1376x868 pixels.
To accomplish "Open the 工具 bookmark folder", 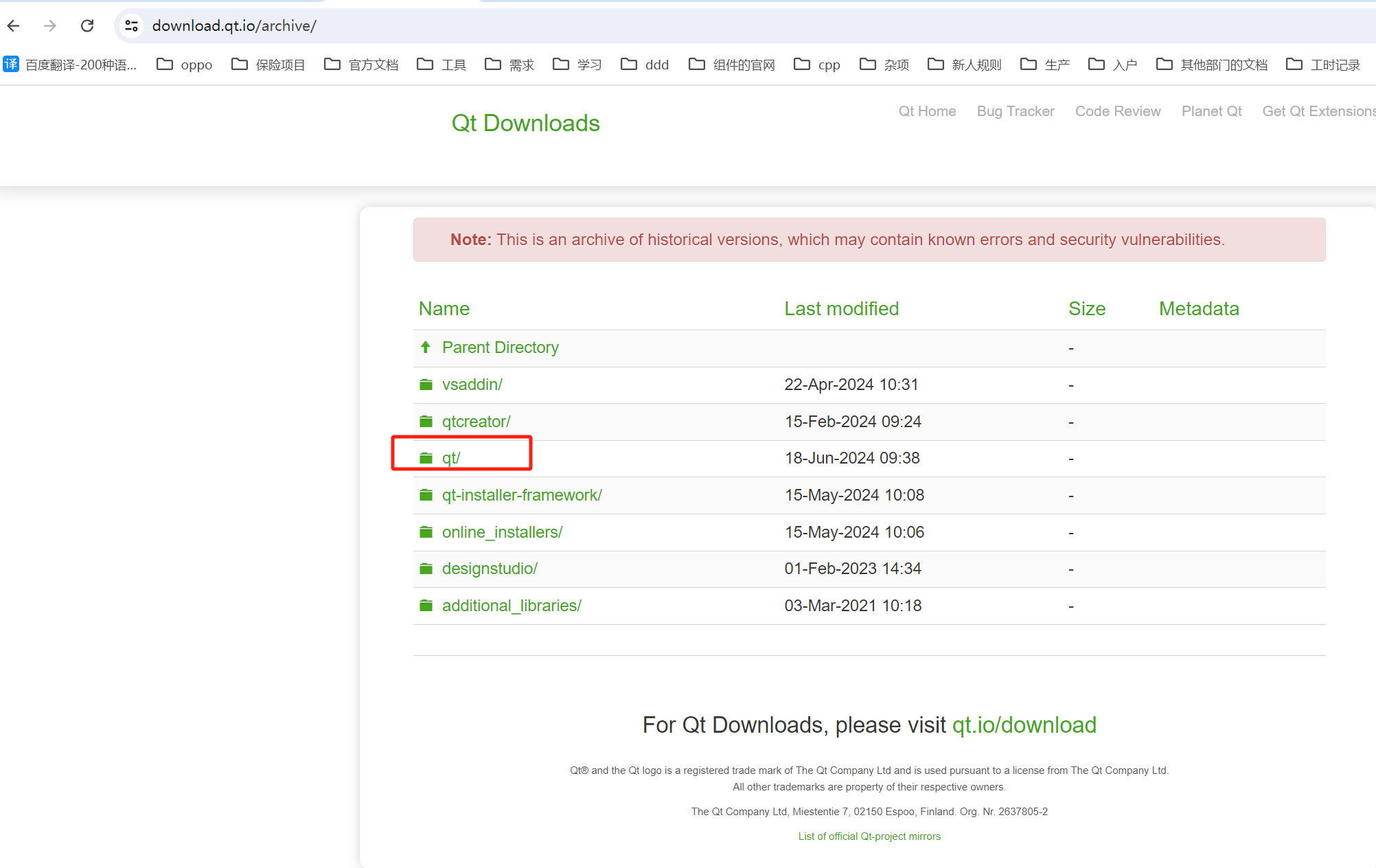I will (442, 65).
